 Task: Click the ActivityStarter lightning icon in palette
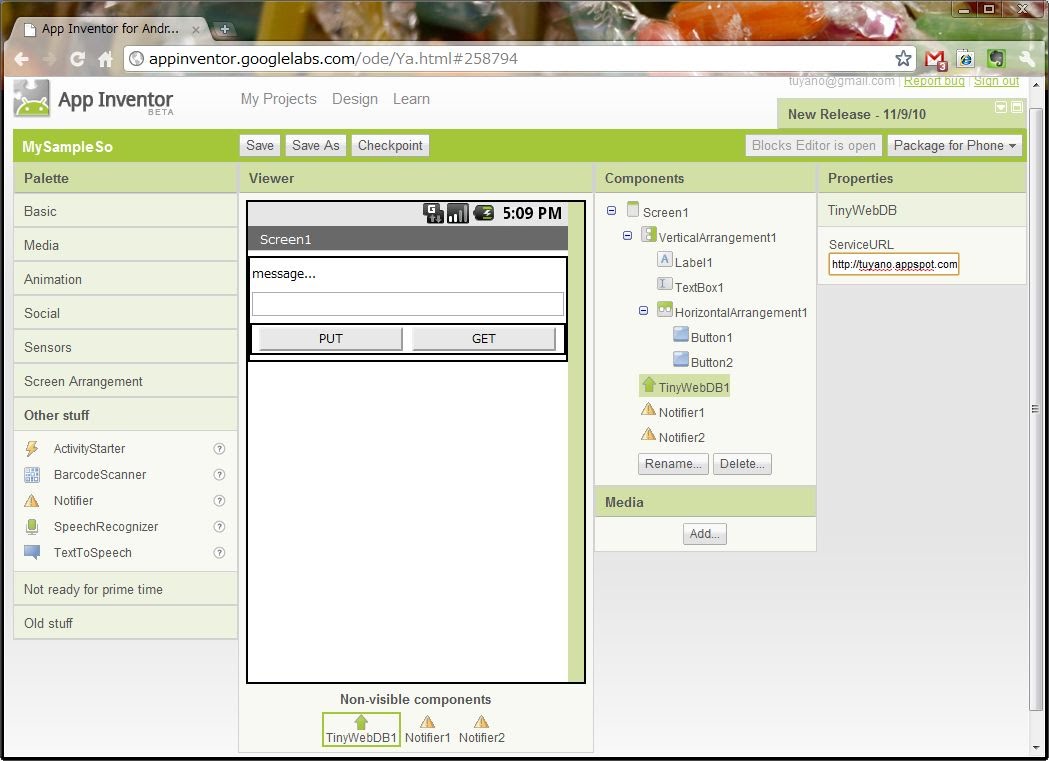click(x=32, y=449)
